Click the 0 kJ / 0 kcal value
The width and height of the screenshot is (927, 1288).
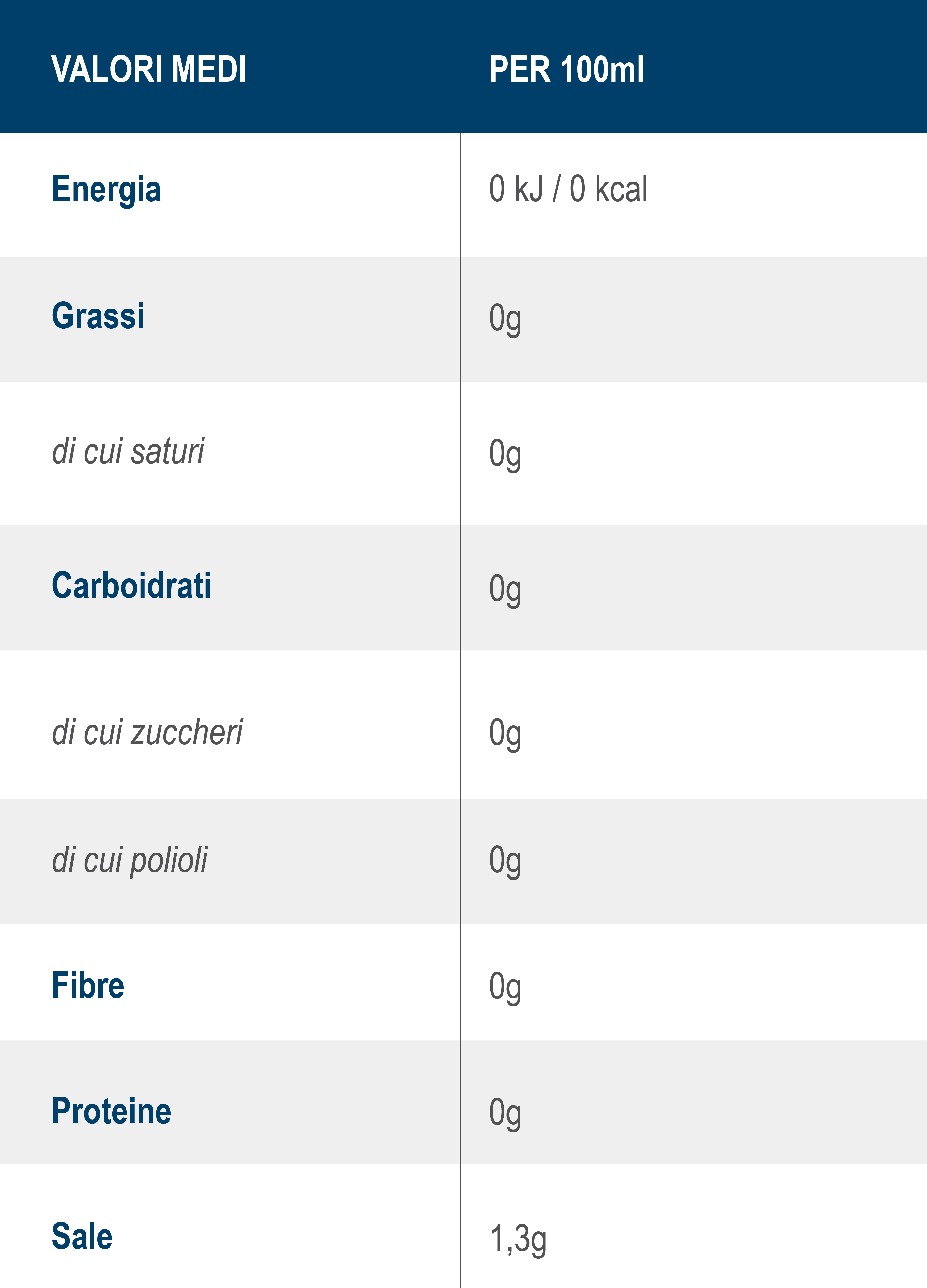pos(568,189)
